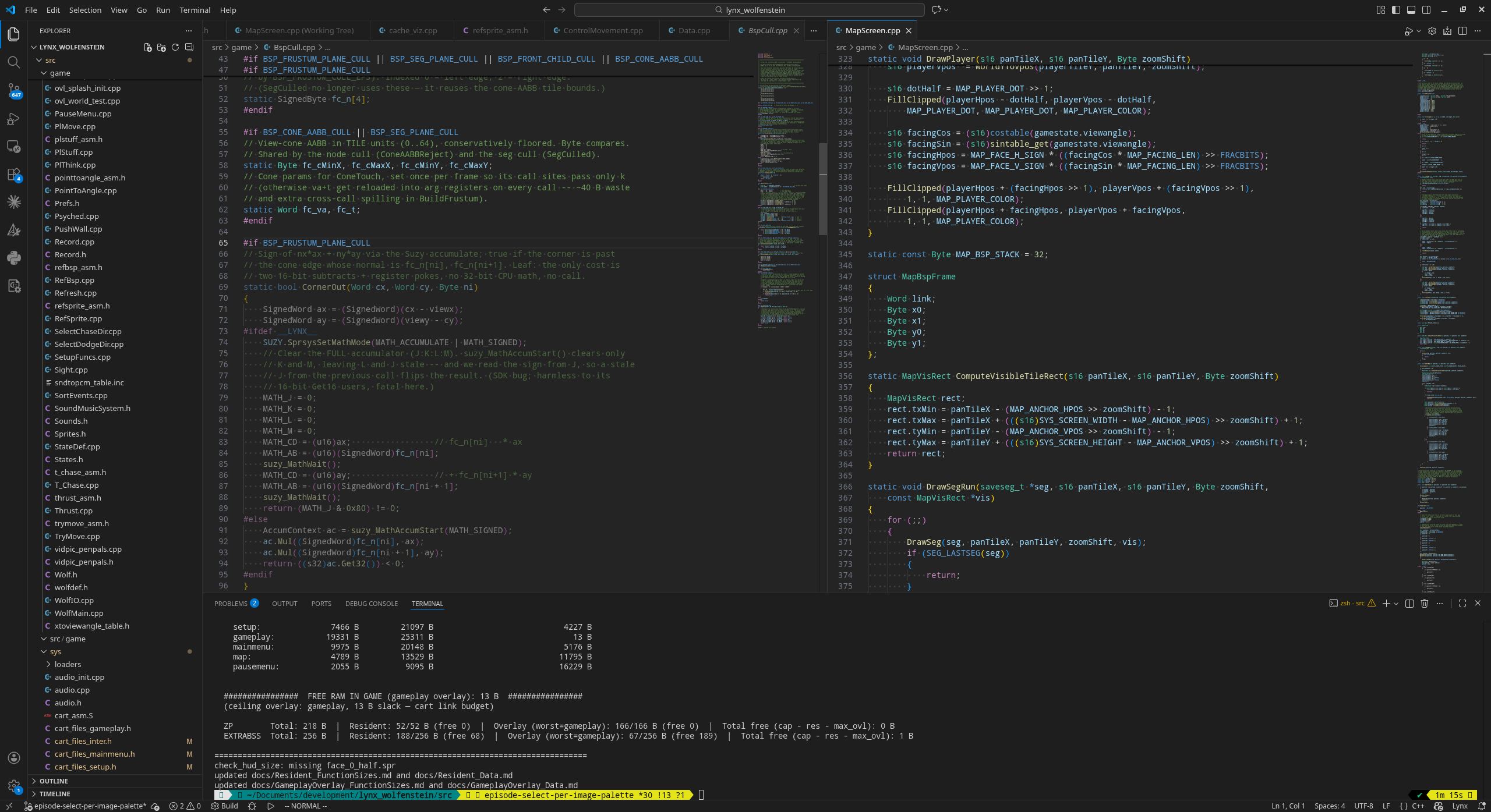Click the debug run icon in editor toolbar
This screenshot has width=1491, height=812.
pos(1408,31)
